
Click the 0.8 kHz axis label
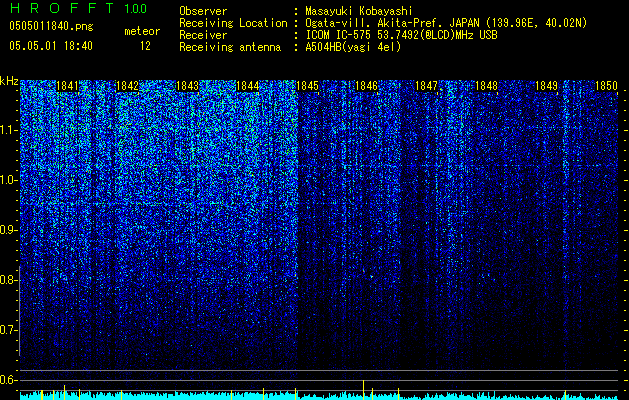click(x=9, y=280)
